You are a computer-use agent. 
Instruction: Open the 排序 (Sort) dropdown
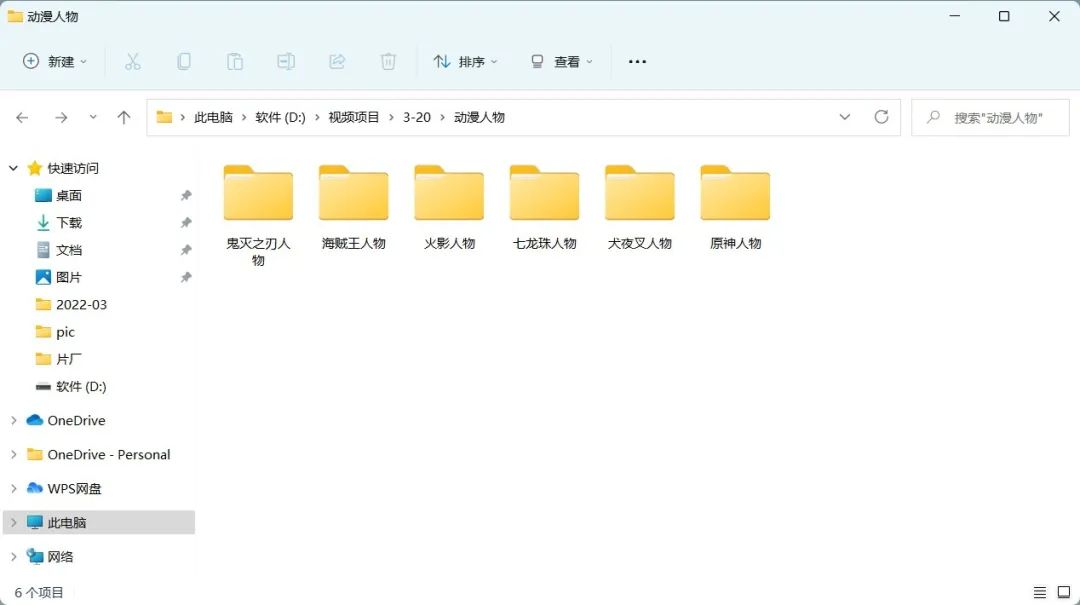pyautogui.click(x=465, y=61)
